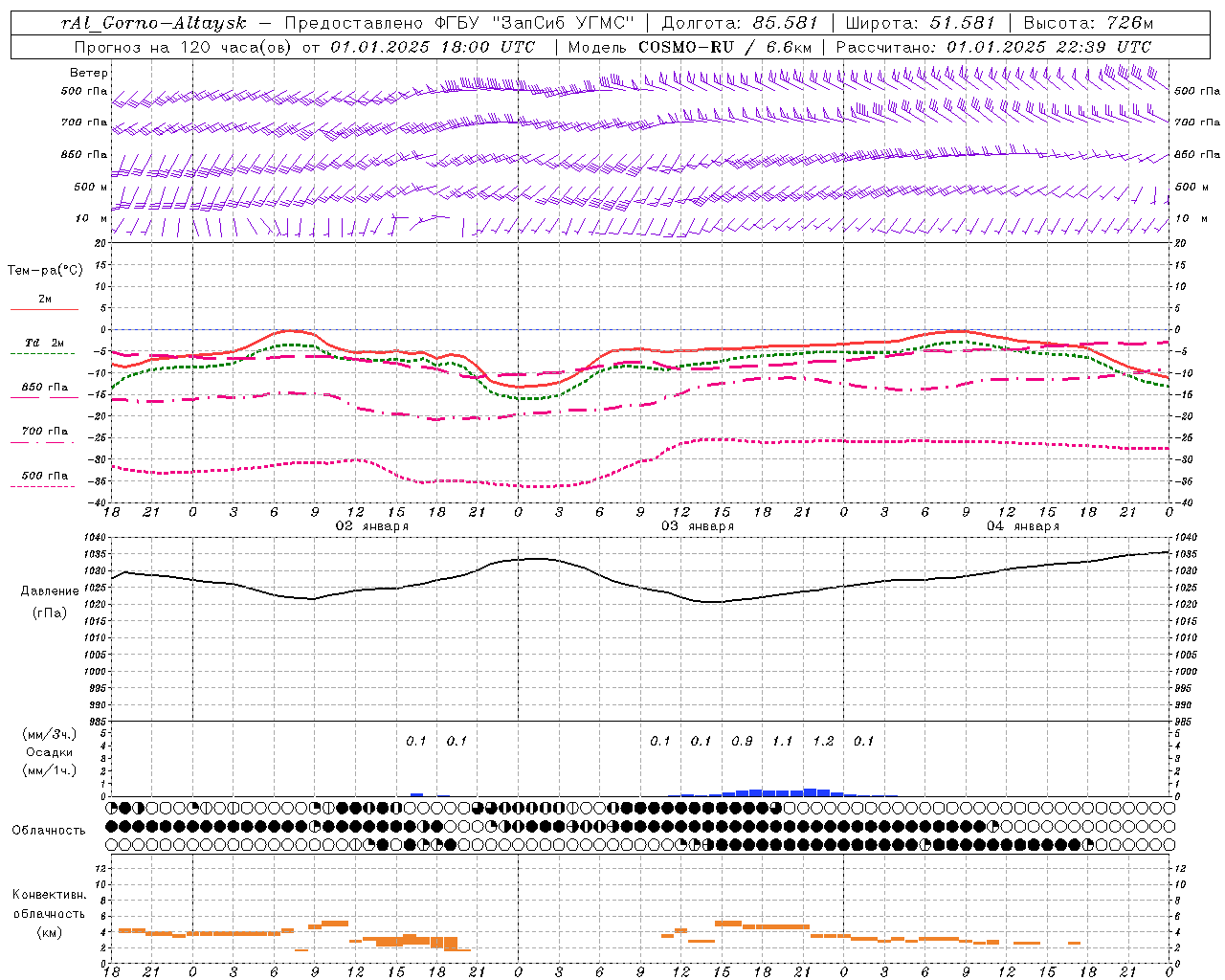
Task: Click the (гПа) unit label under Давление
Action: (x=50, y=612)
